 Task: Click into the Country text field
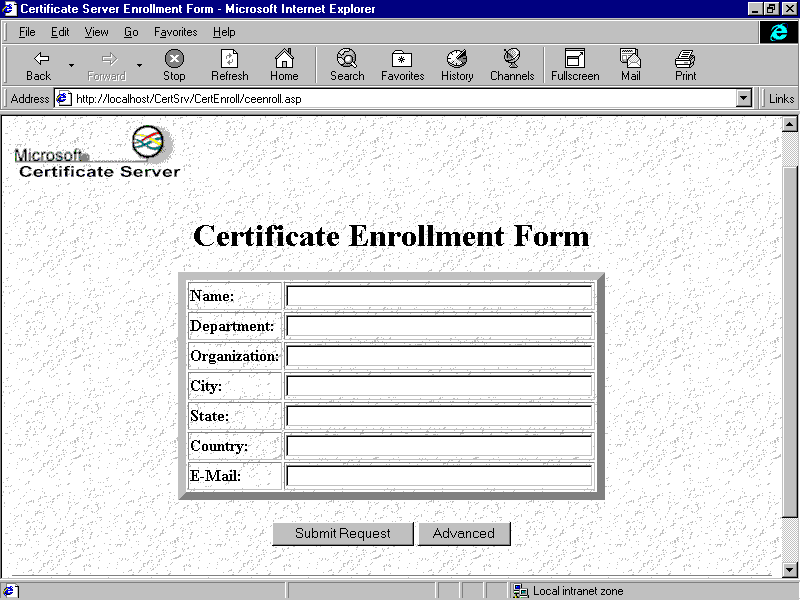(439, 446)
